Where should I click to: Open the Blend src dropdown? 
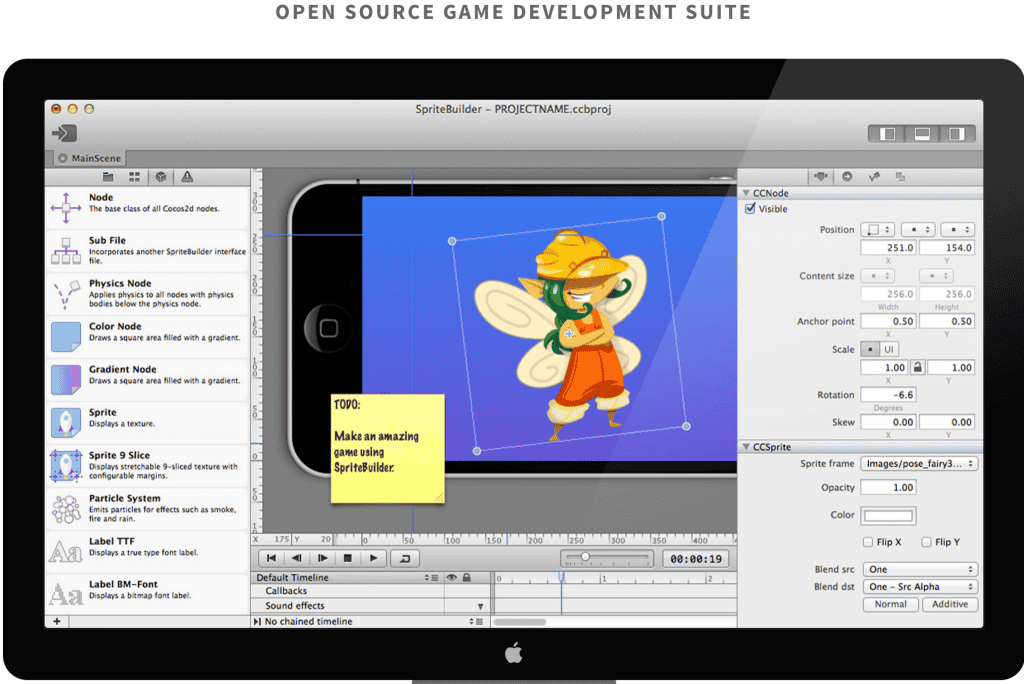coord(920,569)
